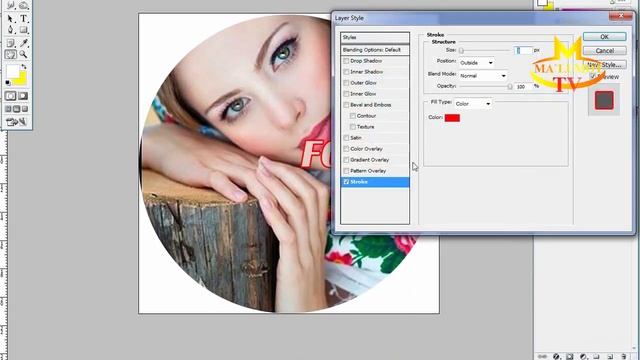Viewport: 640px width, 360px height.
Task: Swap foreground and background colors
Action: [24, 67]
